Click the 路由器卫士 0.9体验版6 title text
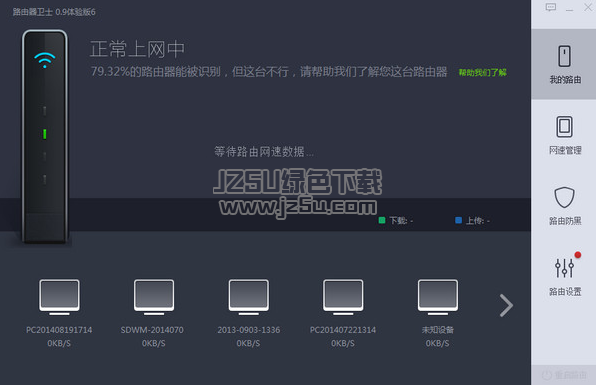 tap(54, 12)
